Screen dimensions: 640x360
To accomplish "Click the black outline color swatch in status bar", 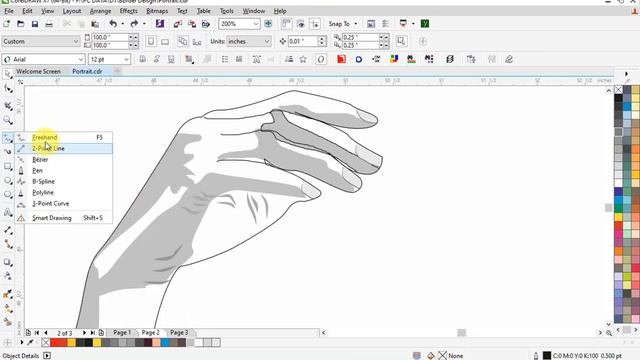I will [547, 356].
